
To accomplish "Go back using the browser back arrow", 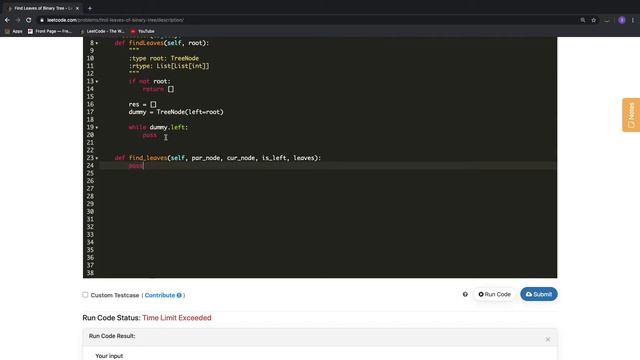I will (x=7, y=20).
